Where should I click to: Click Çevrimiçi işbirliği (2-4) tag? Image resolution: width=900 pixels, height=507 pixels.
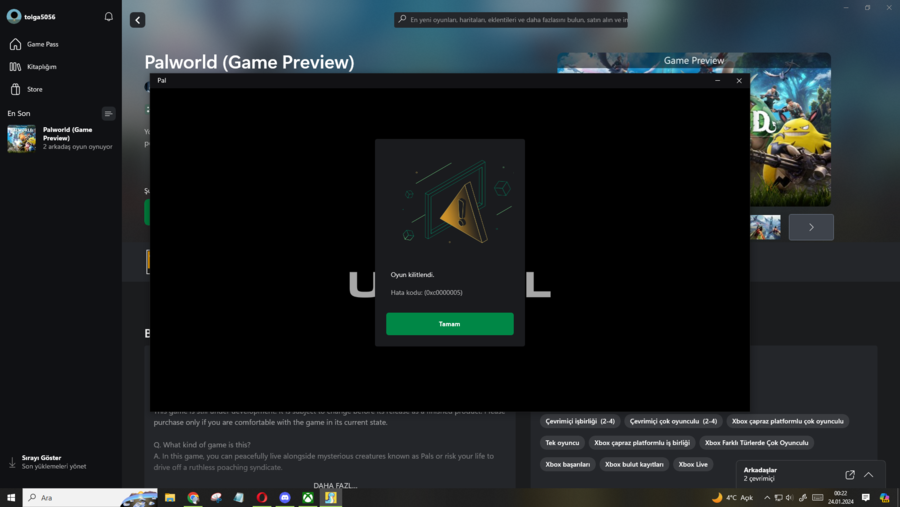click(x=580, y=421)
